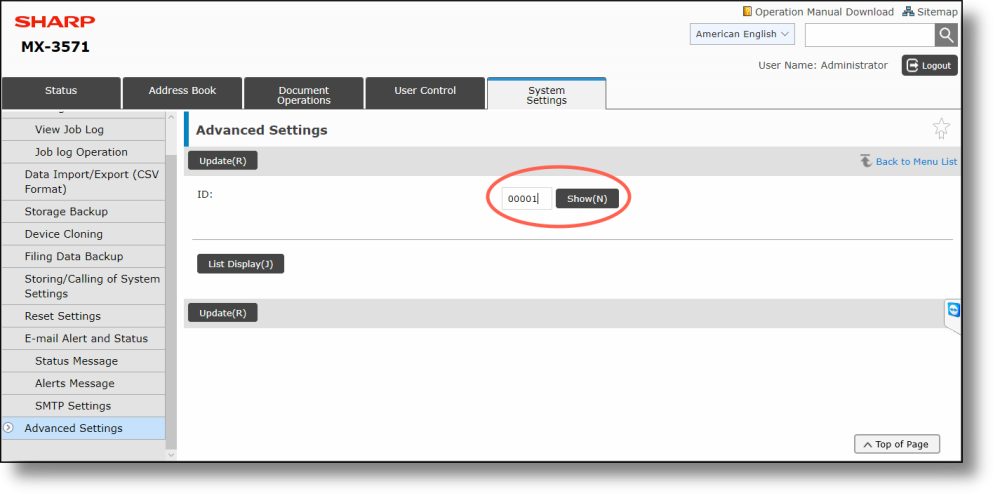Screen dimensions: 1000x500
Task: Jump up with Top of Page button
Action: pos(897,444)
